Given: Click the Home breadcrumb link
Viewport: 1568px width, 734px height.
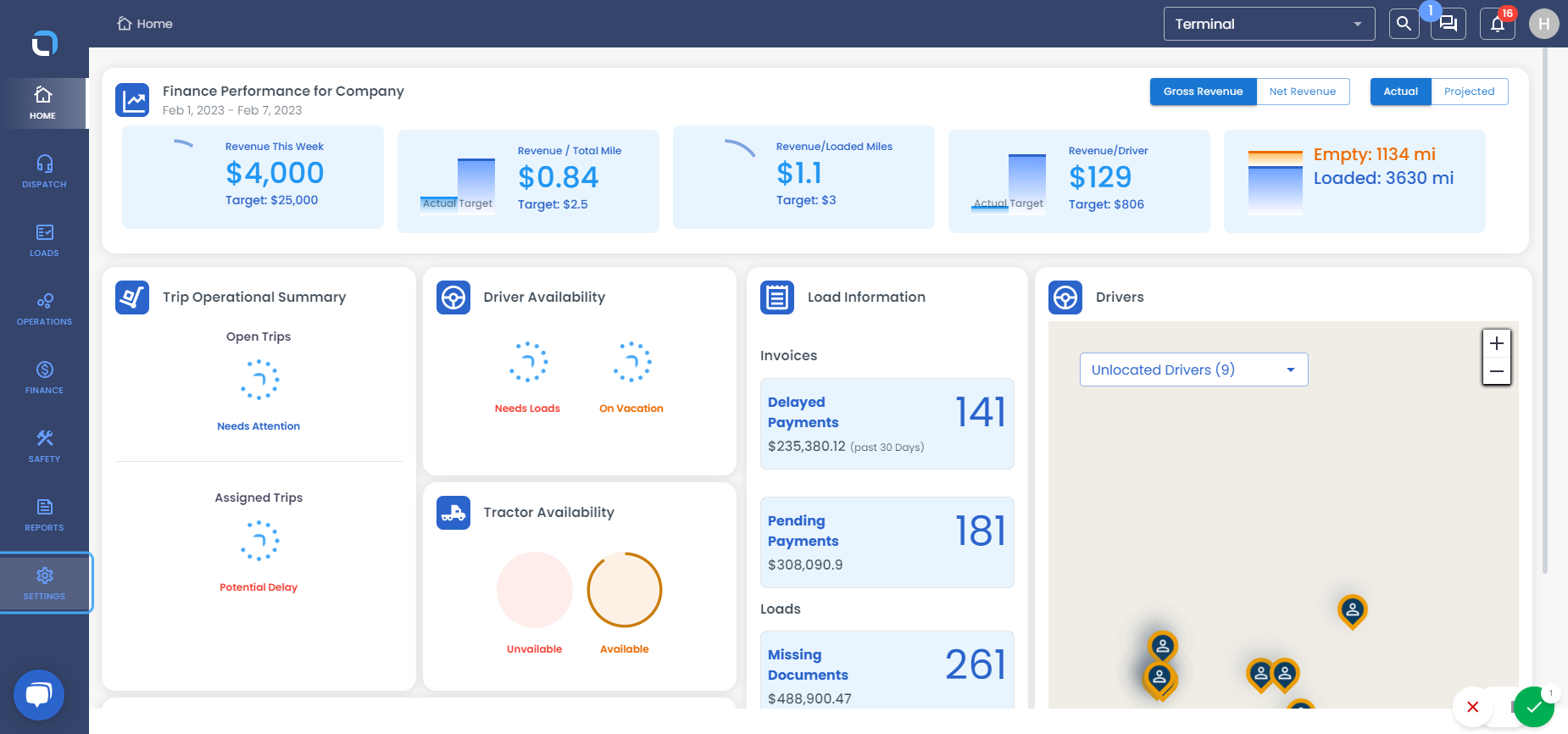Looking at the screenshot, I should [145, 24].
